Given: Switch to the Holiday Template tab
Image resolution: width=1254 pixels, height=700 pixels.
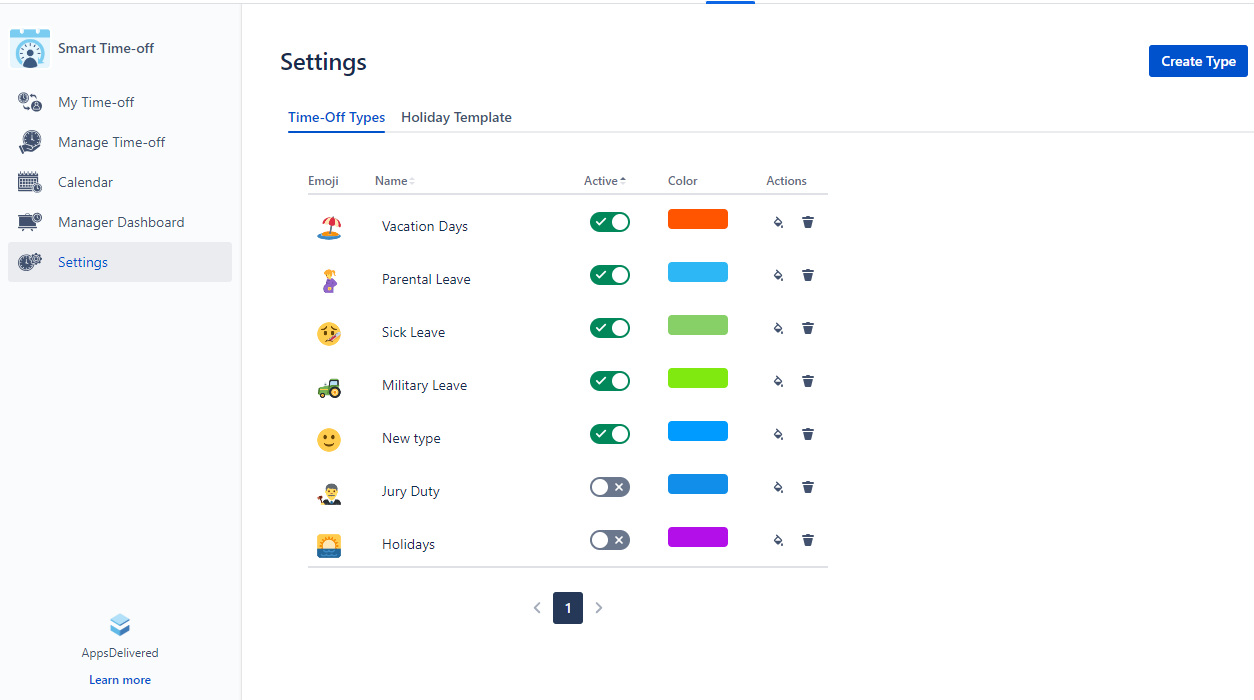Looking at the screenshot, I should (x=456, y=118).
